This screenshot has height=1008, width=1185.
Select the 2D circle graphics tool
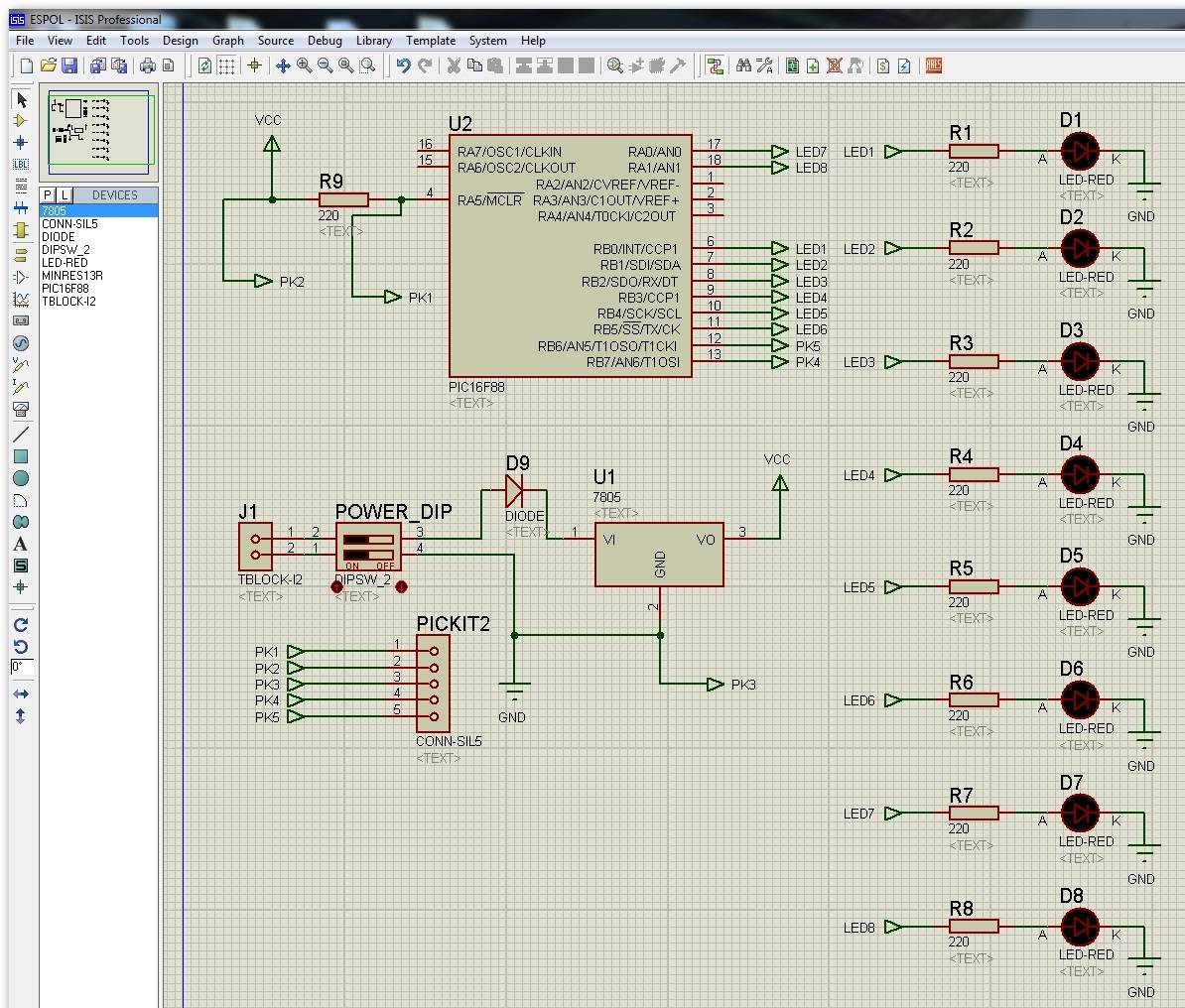pos(21,478)
